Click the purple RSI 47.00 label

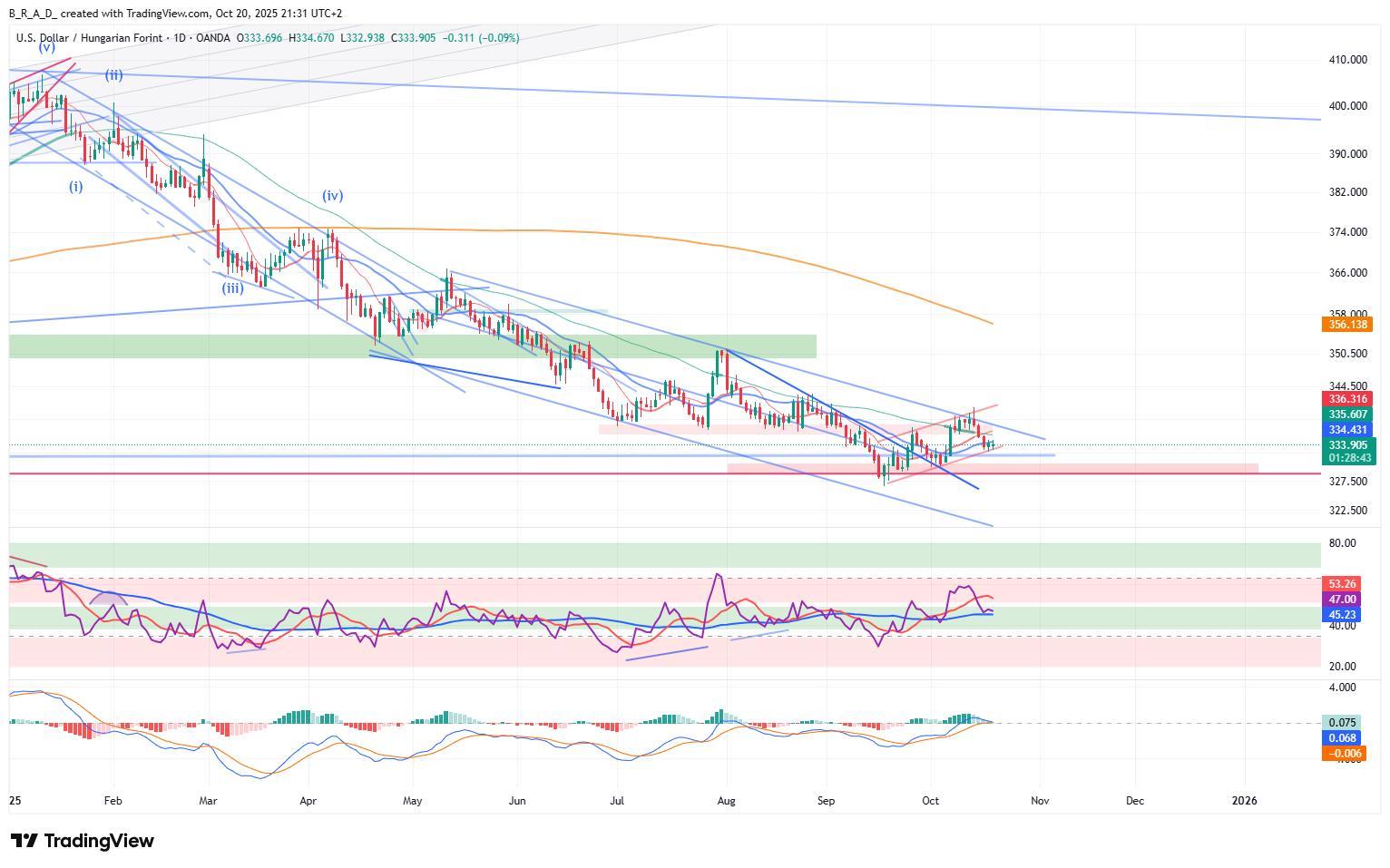[x=1342, y=600]
